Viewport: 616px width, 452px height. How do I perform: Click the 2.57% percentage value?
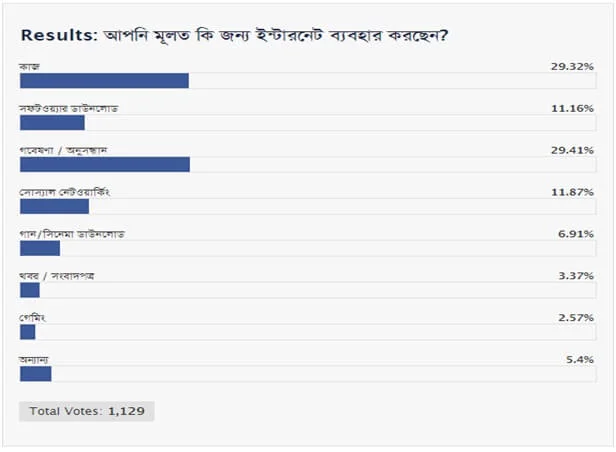tap(576, 317)
